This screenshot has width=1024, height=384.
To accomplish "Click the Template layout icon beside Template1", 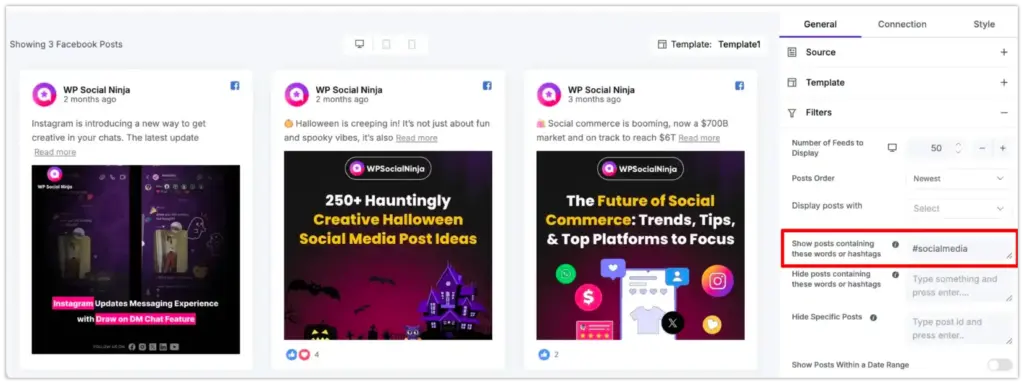I will [662, 44].
